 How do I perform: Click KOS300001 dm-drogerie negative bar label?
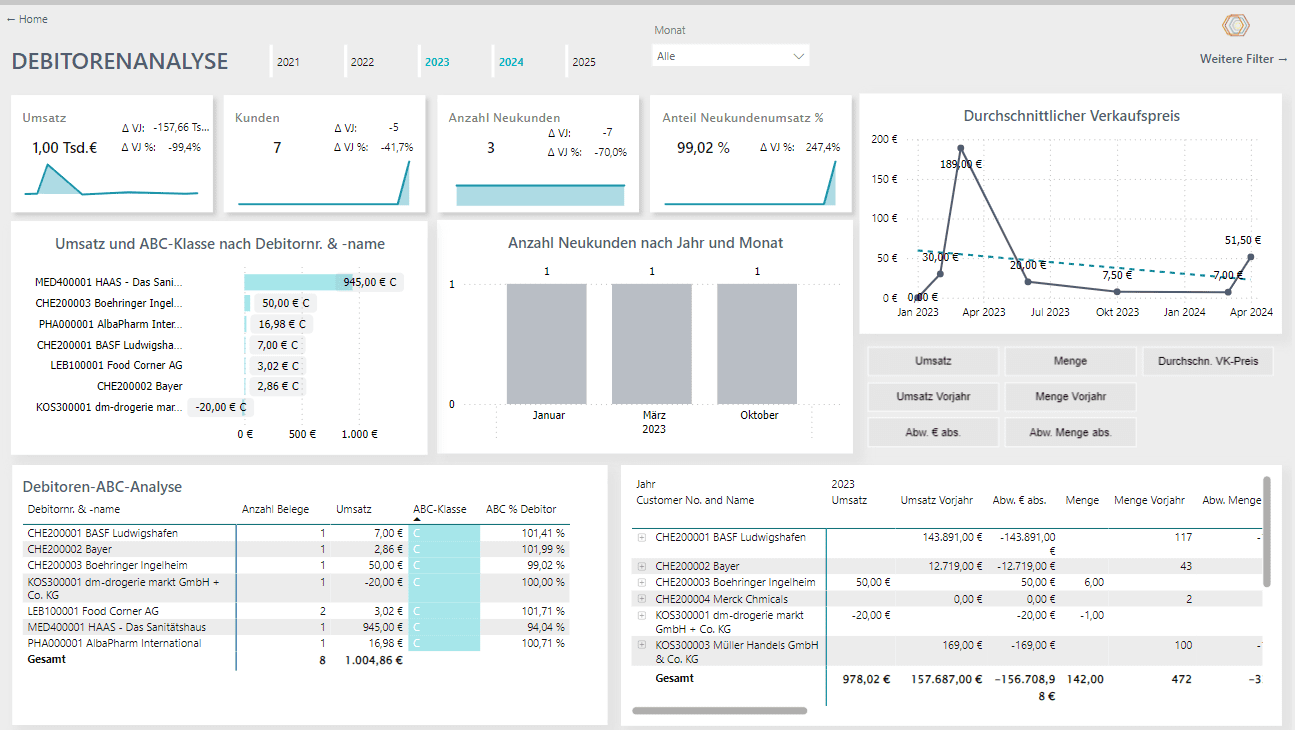221,407
